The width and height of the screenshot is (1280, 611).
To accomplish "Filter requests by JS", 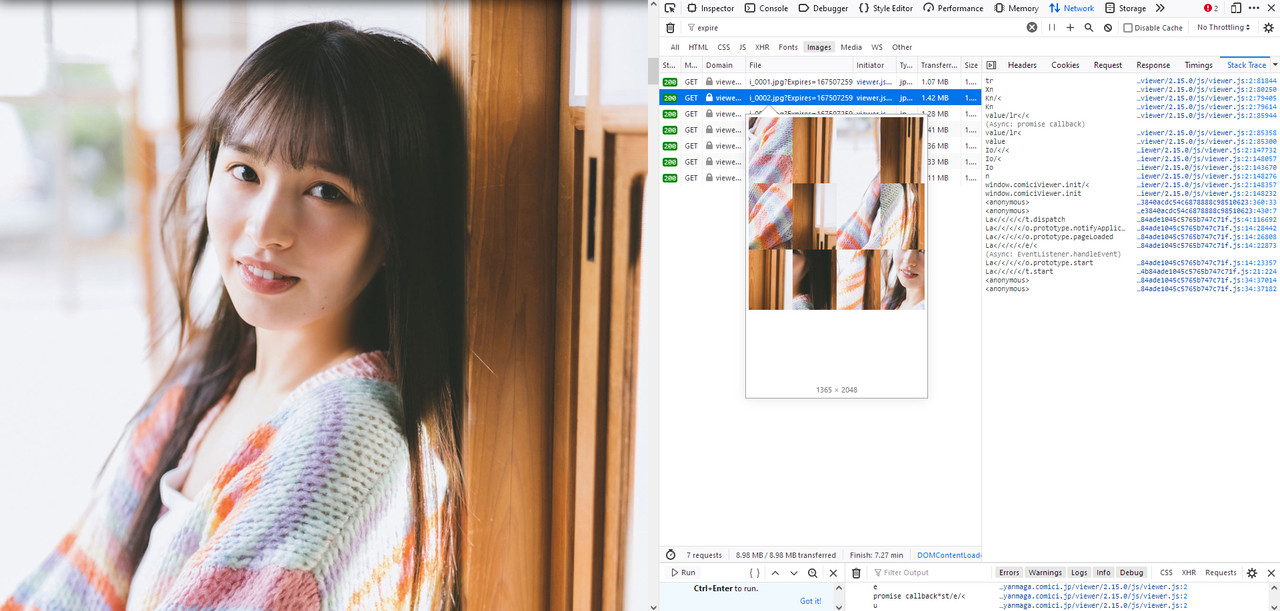I will click(742, 47).
